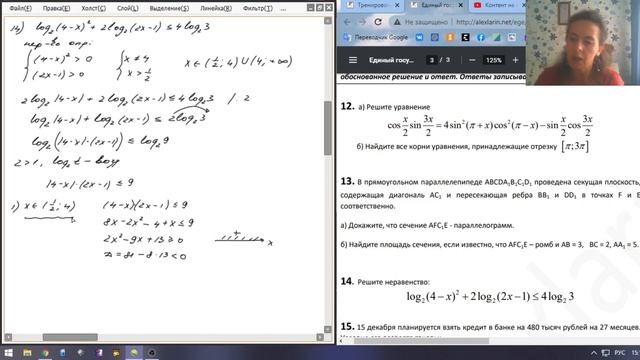Open the Файл menu in drawing app
This screenshot has width=640, height=360.
pos(20,8)
